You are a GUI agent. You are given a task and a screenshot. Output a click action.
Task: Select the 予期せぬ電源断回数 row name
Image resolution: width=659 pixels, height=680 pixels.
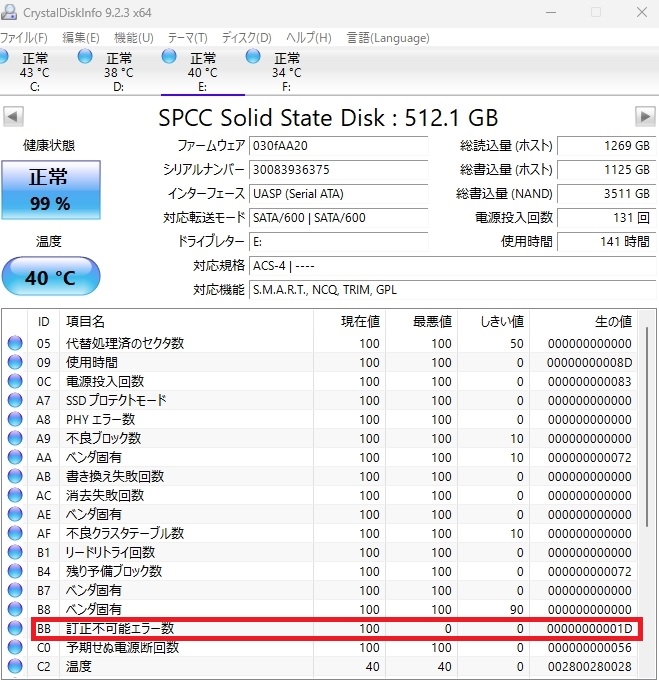(x=123, y=647)
